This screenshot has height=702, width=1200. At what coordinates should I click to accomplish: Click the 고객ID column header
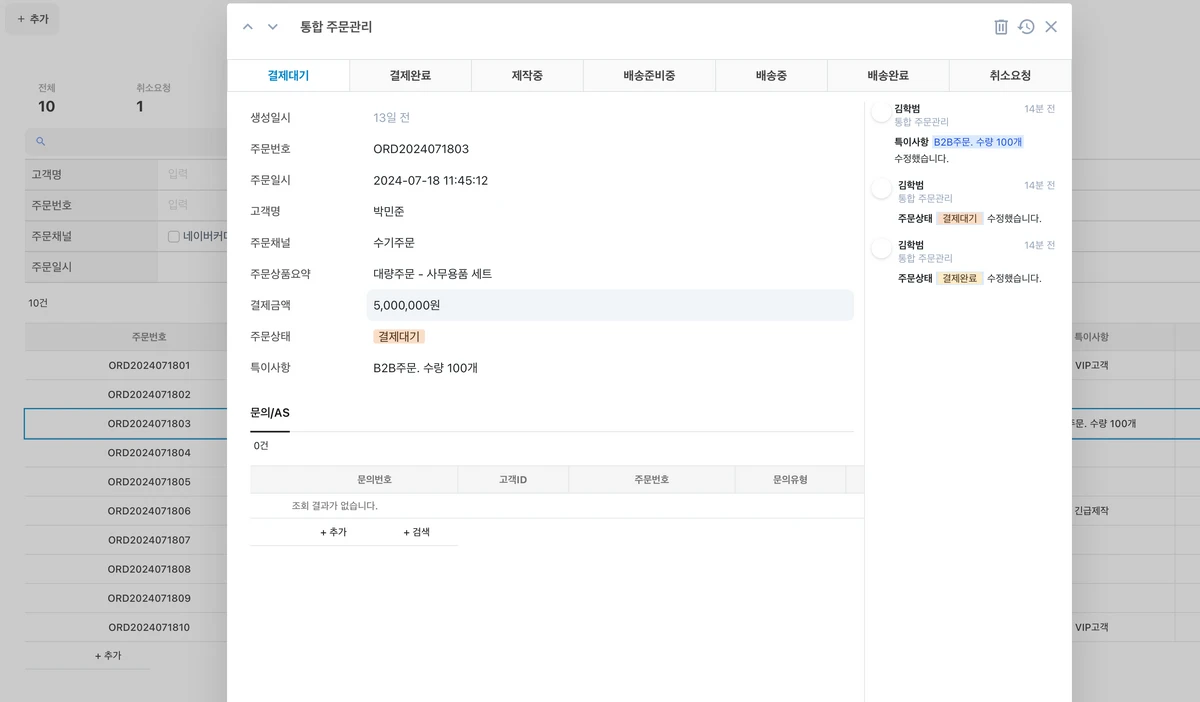point(513,480)
